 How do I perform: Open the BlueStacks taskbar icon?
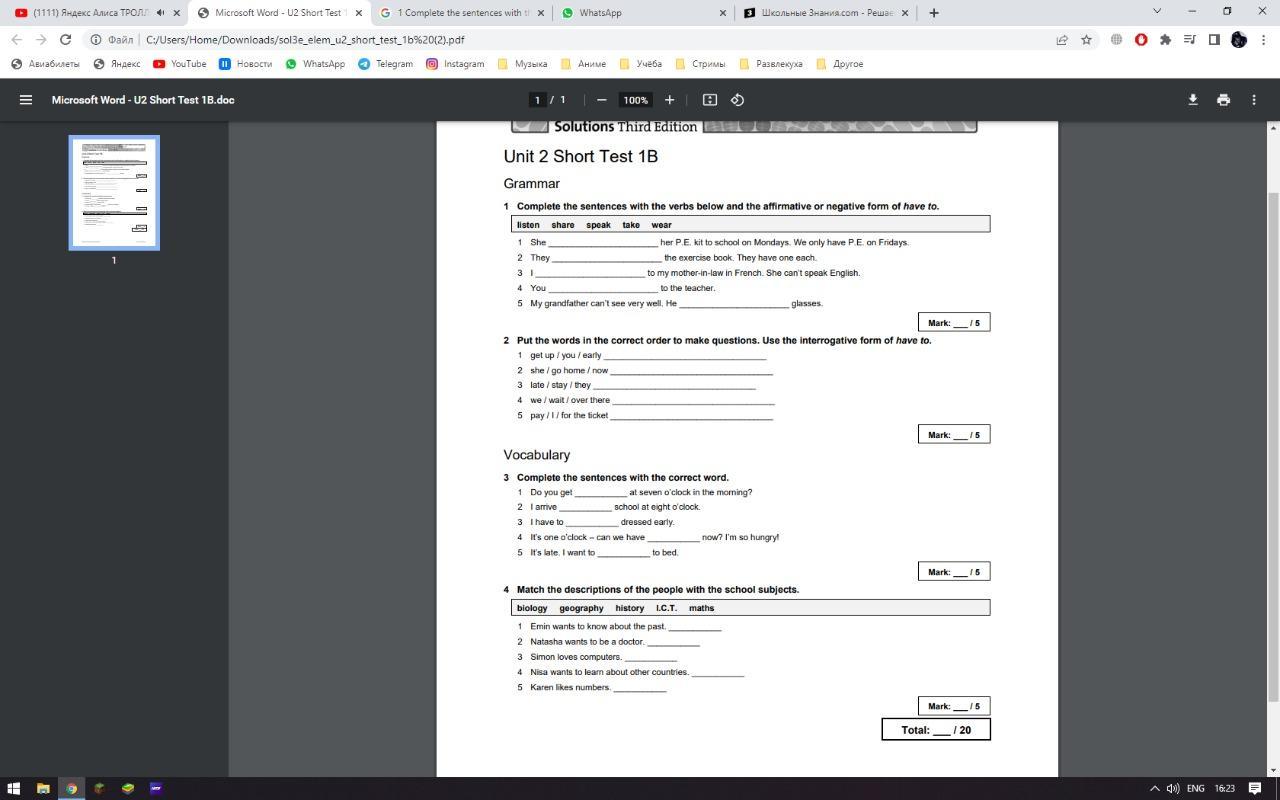point(127,788)
